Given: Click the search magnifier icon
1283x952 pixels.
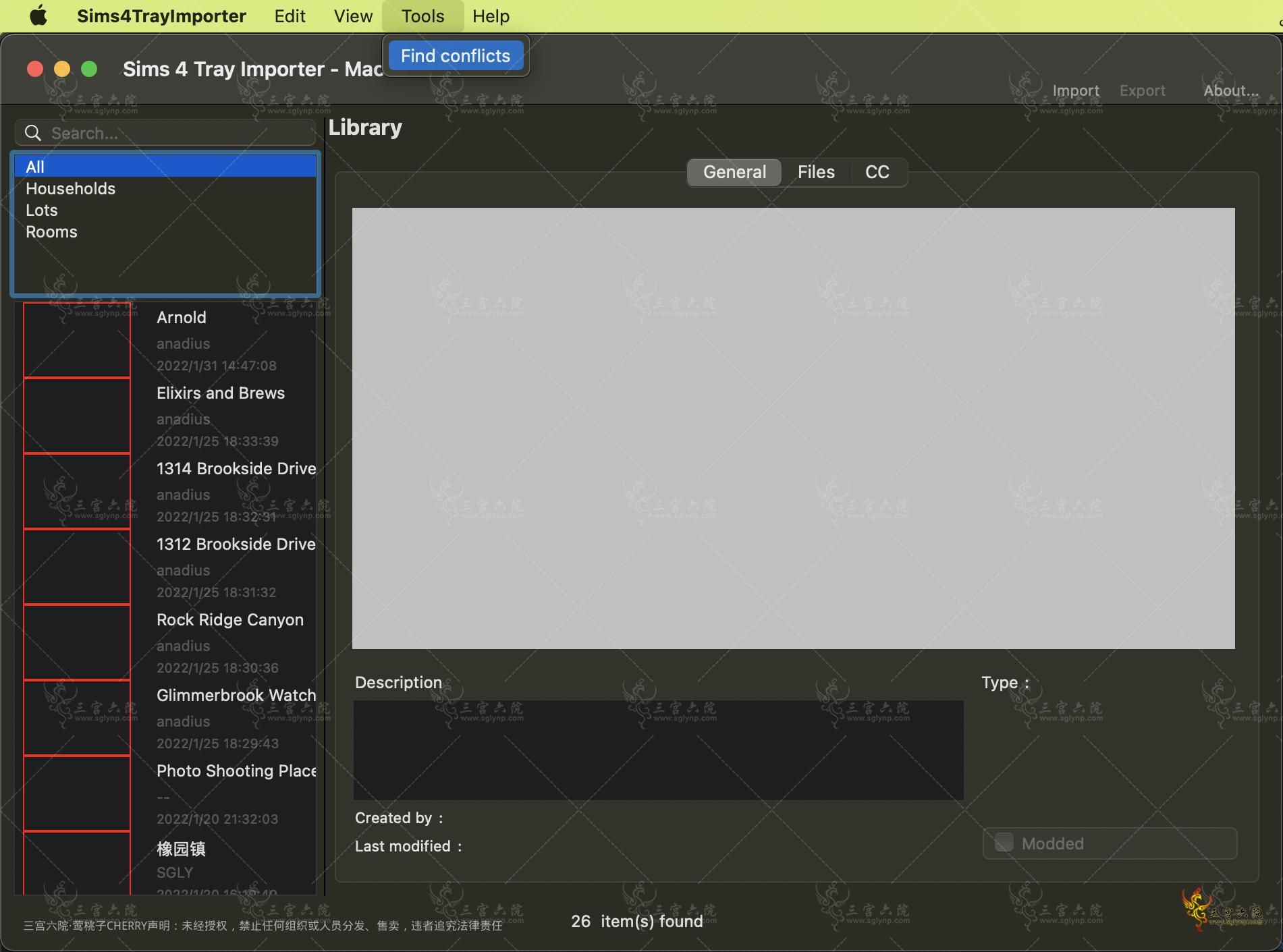Looking at the screenshot, I should point(32,133).
